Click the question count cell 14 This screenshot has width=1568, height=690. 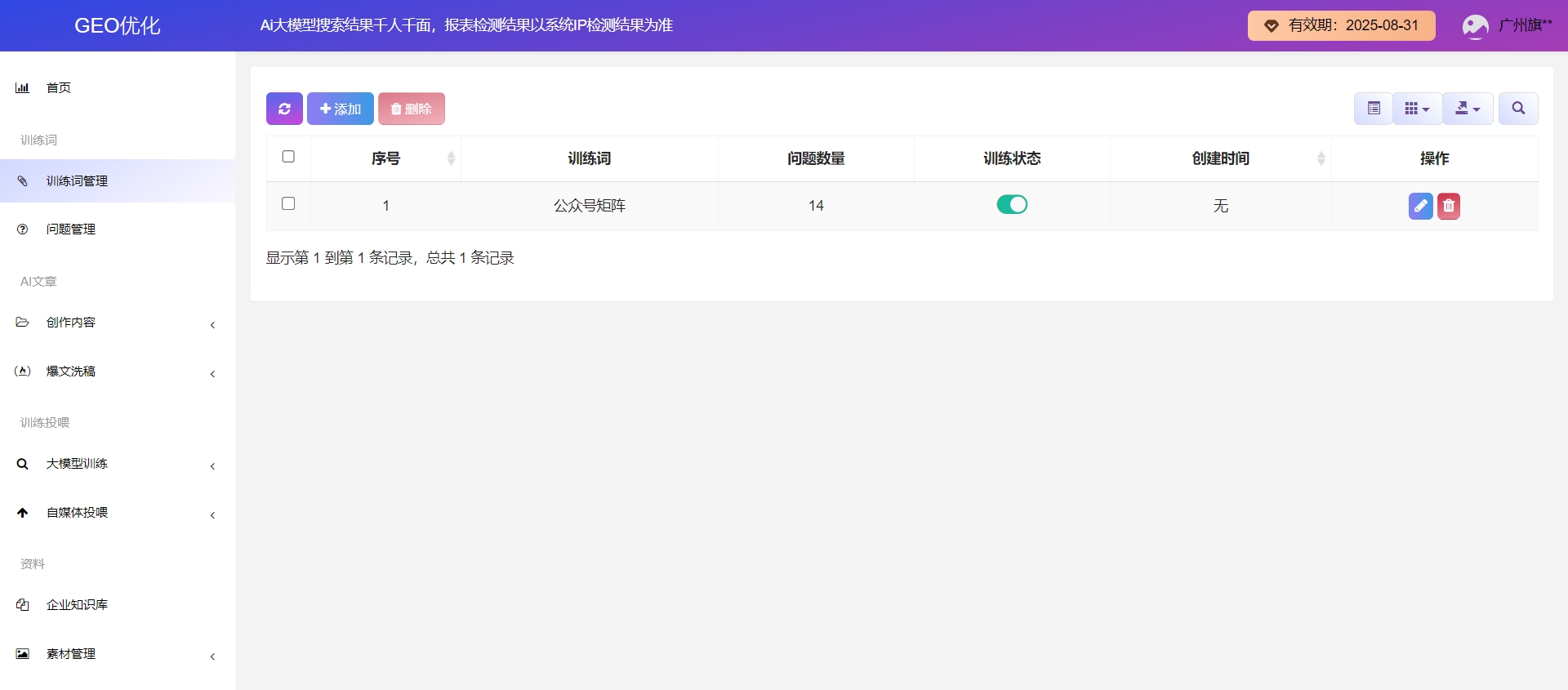pos(816,206)
